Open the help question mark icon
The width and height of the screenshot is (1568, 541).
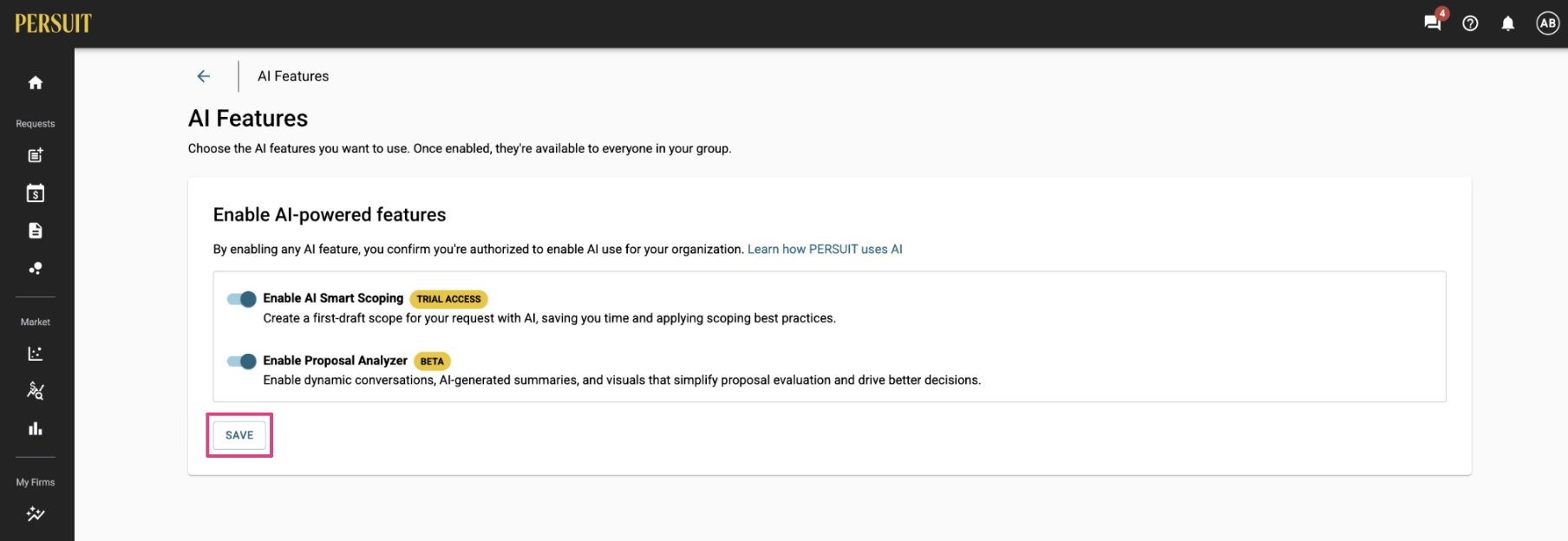[x=1470, y=23]
